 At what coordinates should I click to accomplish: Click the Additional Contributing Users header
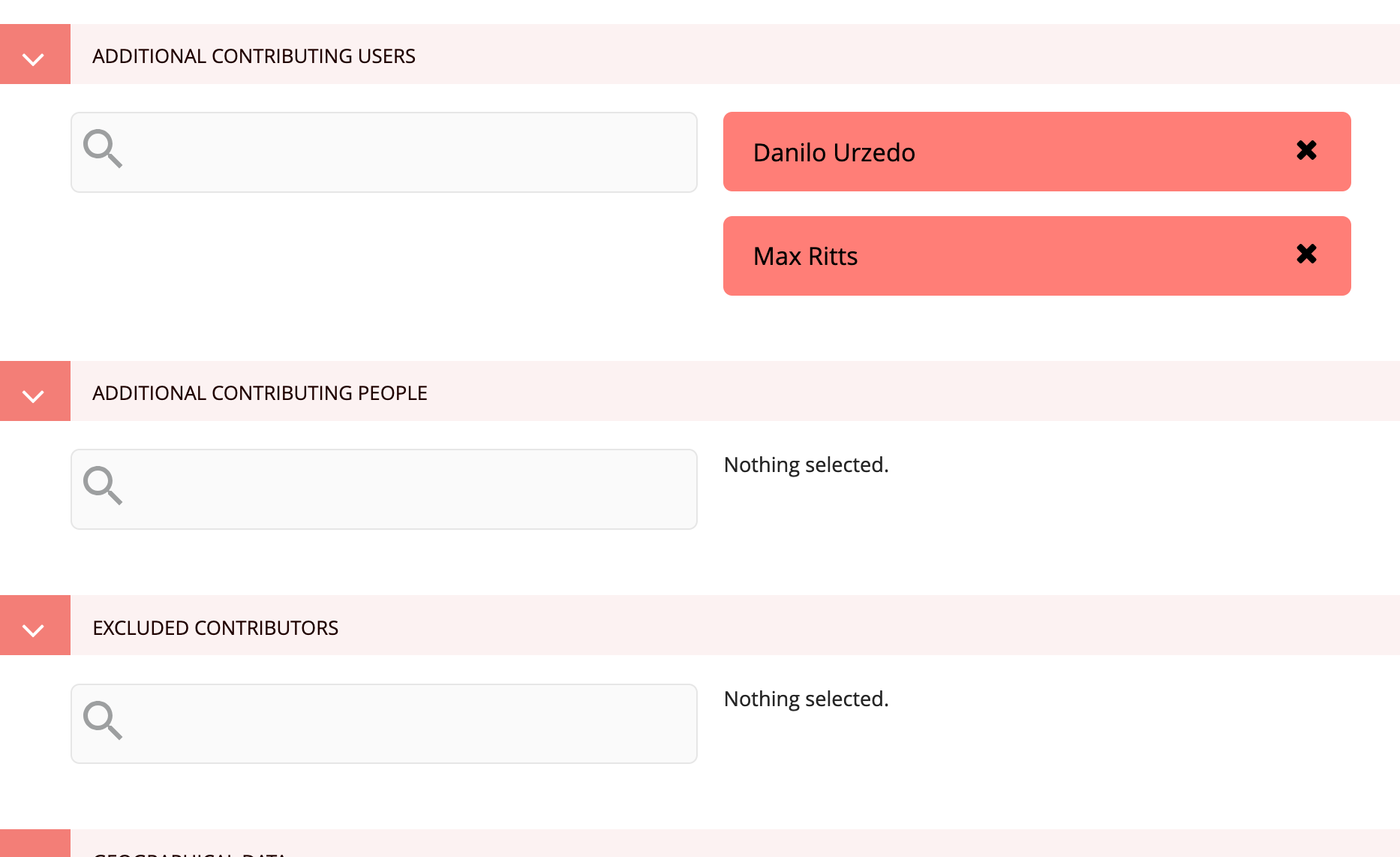tap(254, 55)
